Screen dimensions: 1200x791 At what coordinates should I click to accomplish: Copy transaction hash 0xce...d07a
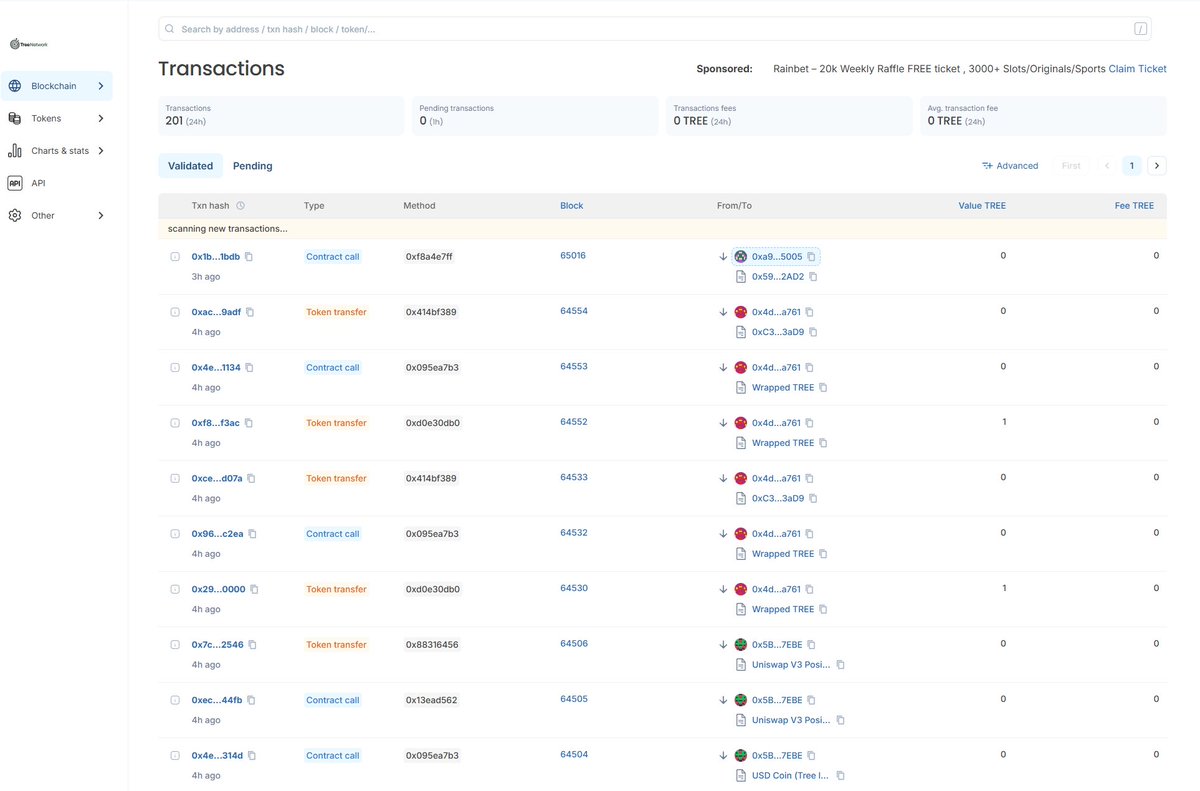click(x=251, y=479)
